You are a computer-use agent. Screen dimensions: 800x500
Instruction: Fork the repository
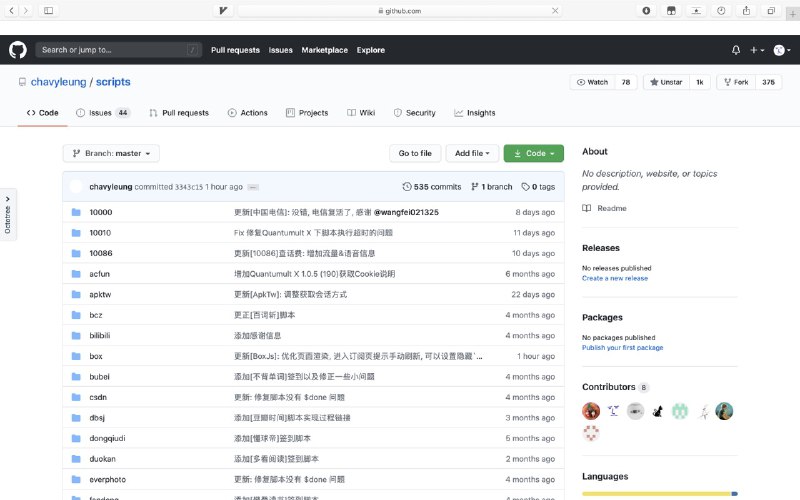coord(736,82)
